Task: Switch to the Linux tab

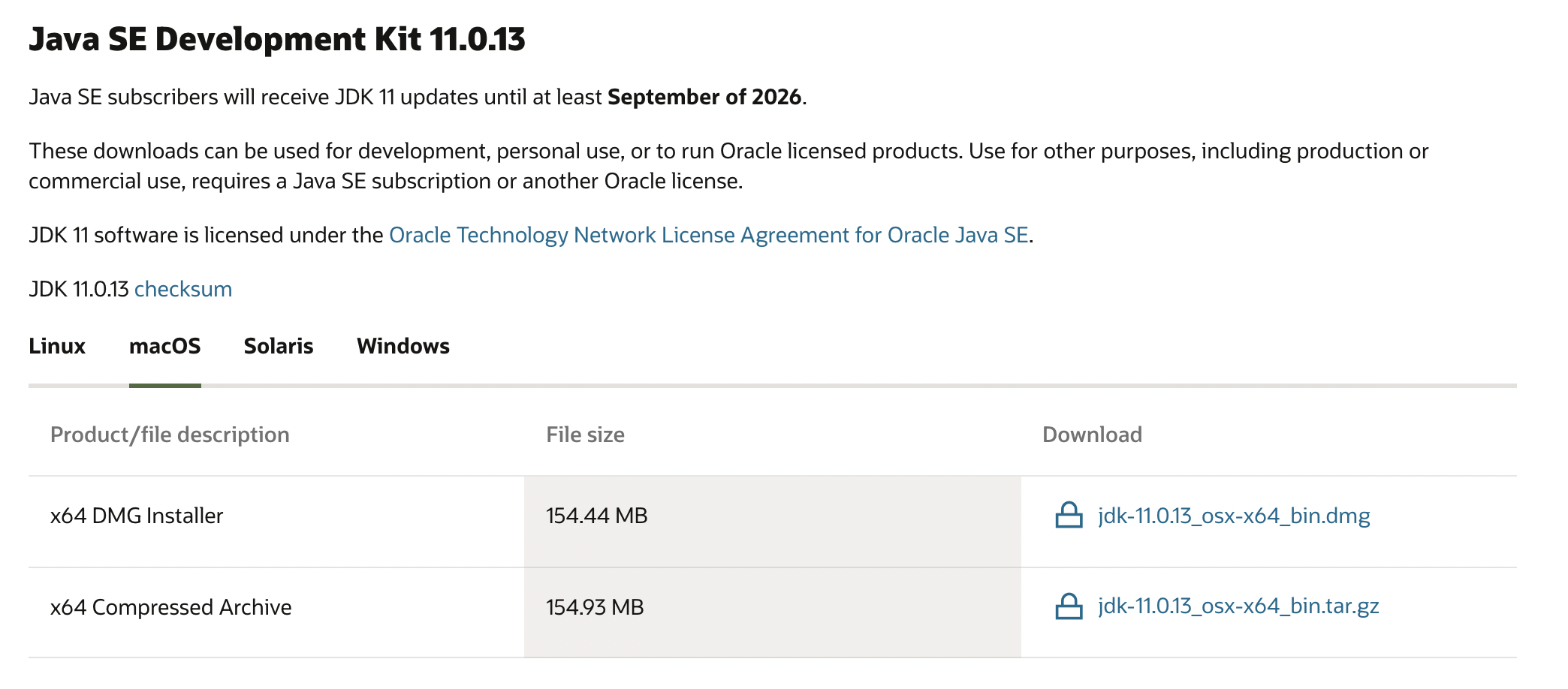Action: (57, 346)
